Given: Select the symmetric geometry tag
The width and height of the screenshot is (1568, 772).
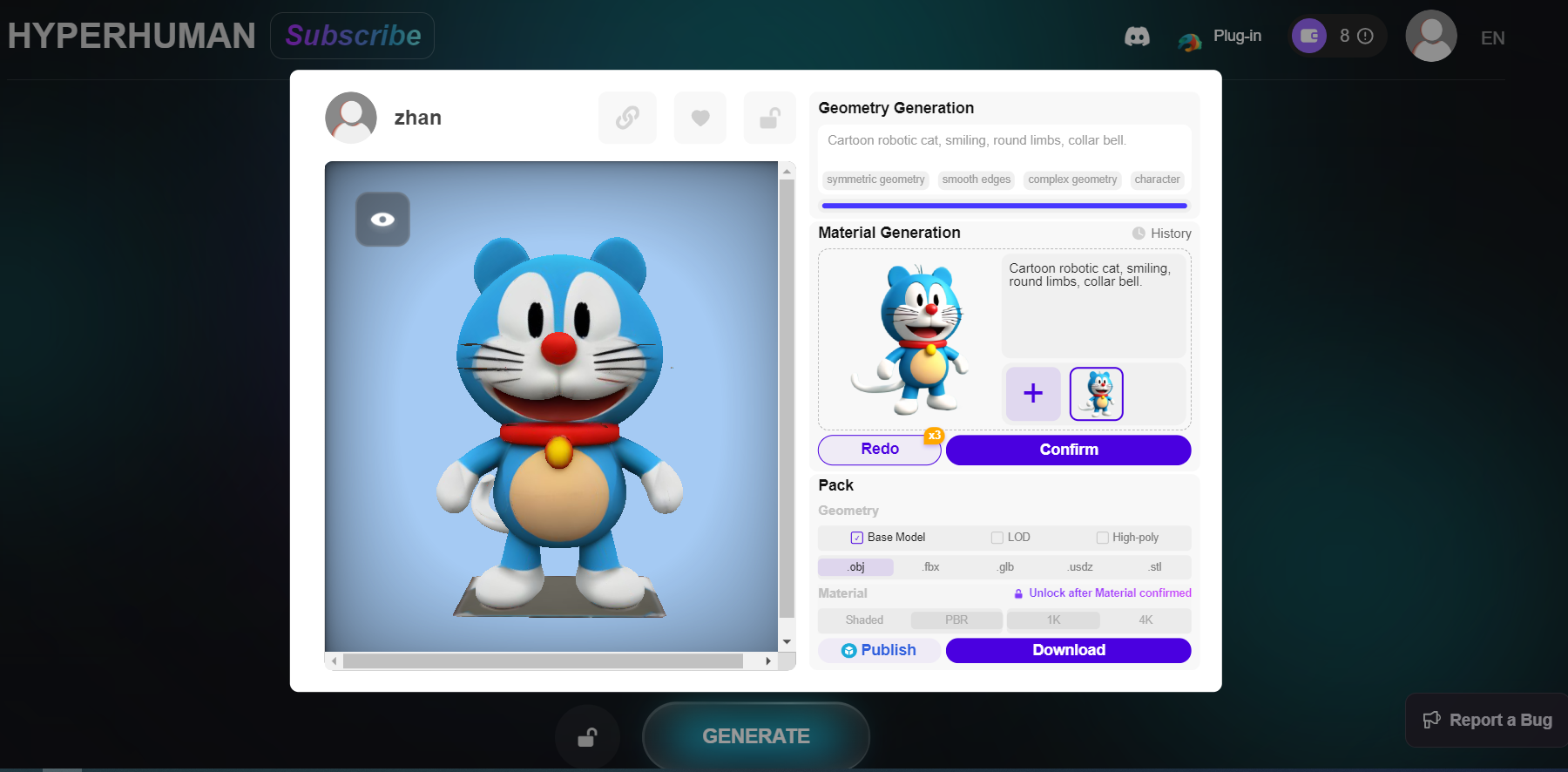Looking at the screenshot, I should [875, 179].
